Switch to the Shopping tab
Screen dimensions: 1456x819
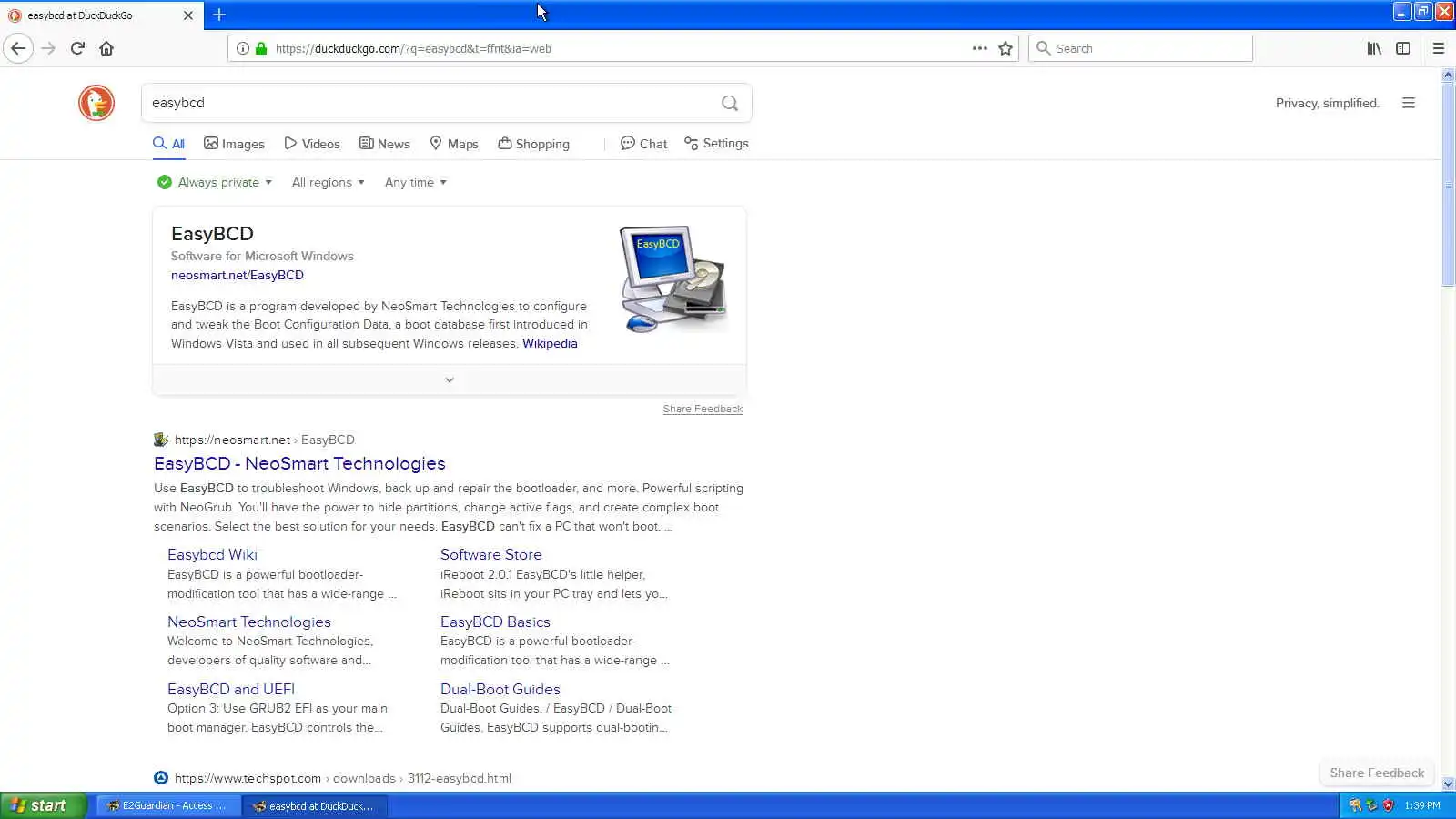click(x=534, y=144)
